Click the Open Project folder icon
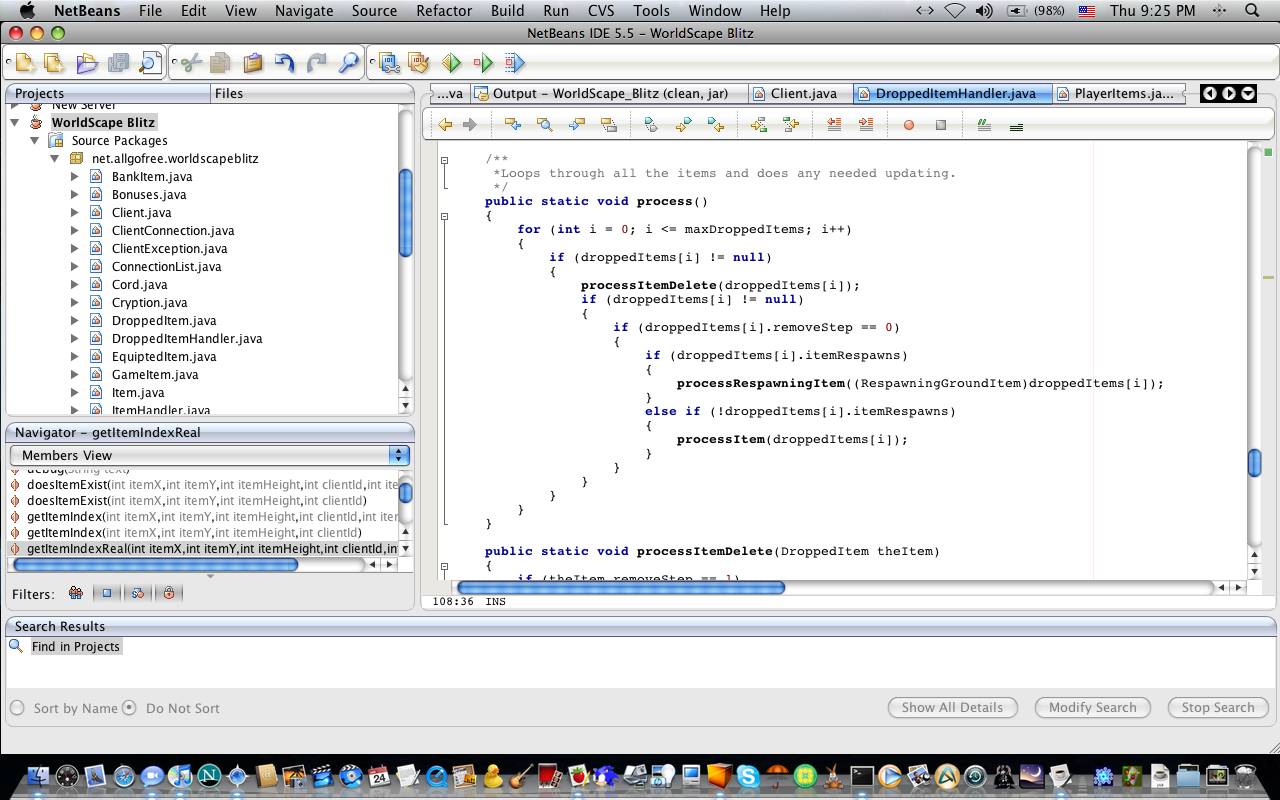 [x=86, y=63]
